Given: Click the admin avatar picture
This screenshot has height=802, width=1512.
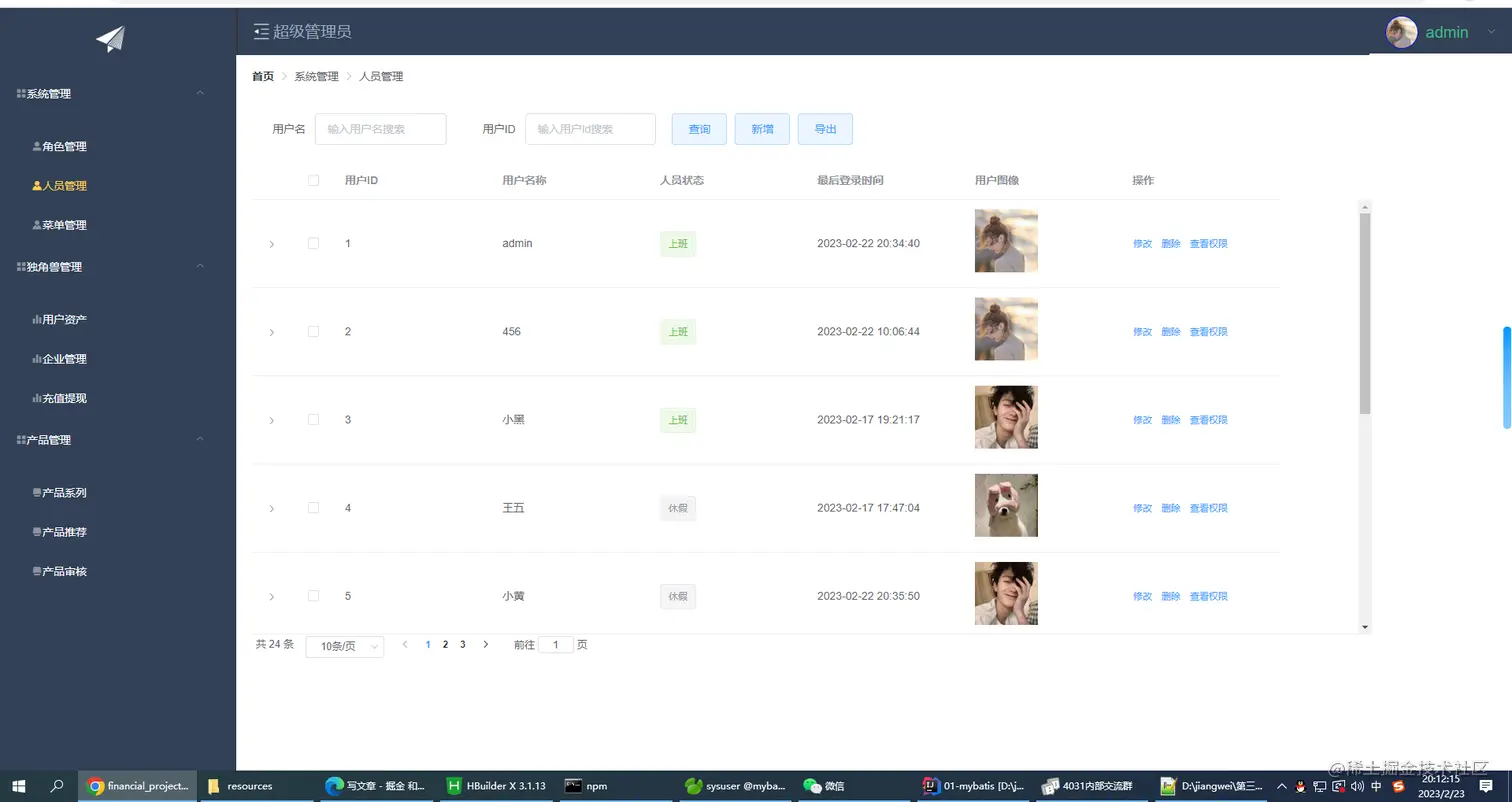Looking at the screenshot, I should coord(1402,32).
